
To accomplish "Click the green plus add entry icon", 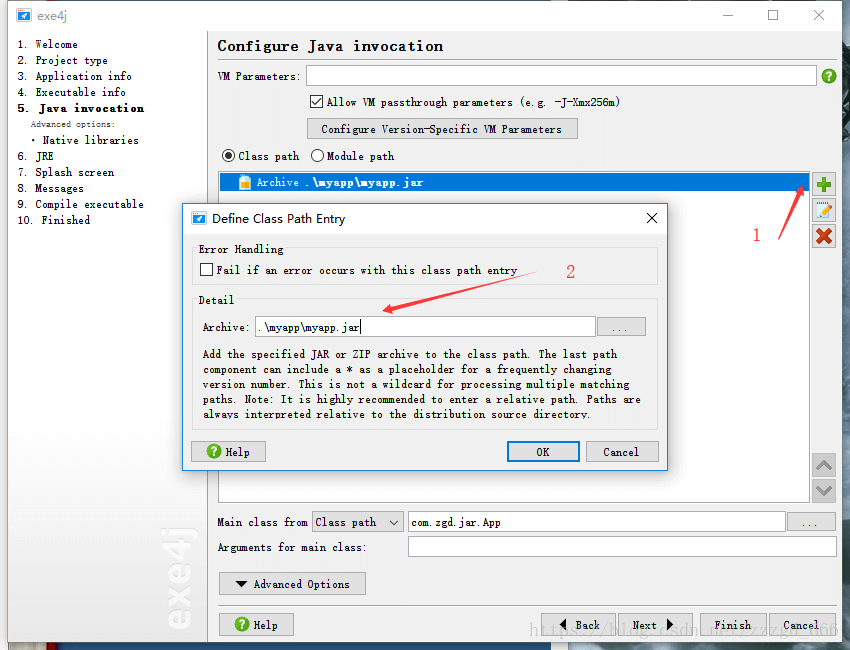I will 824,184.
